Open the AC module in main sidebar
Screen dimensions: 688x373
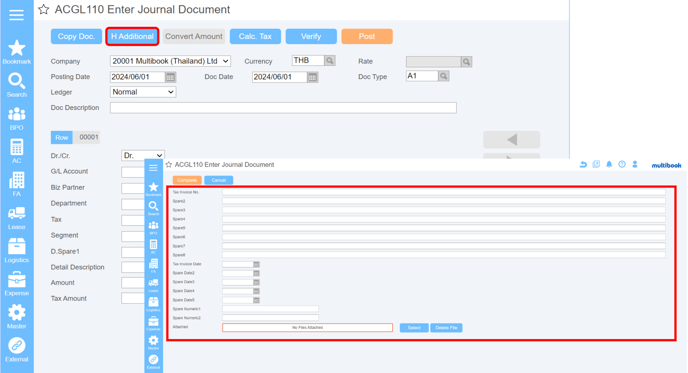tap(17, 151)
